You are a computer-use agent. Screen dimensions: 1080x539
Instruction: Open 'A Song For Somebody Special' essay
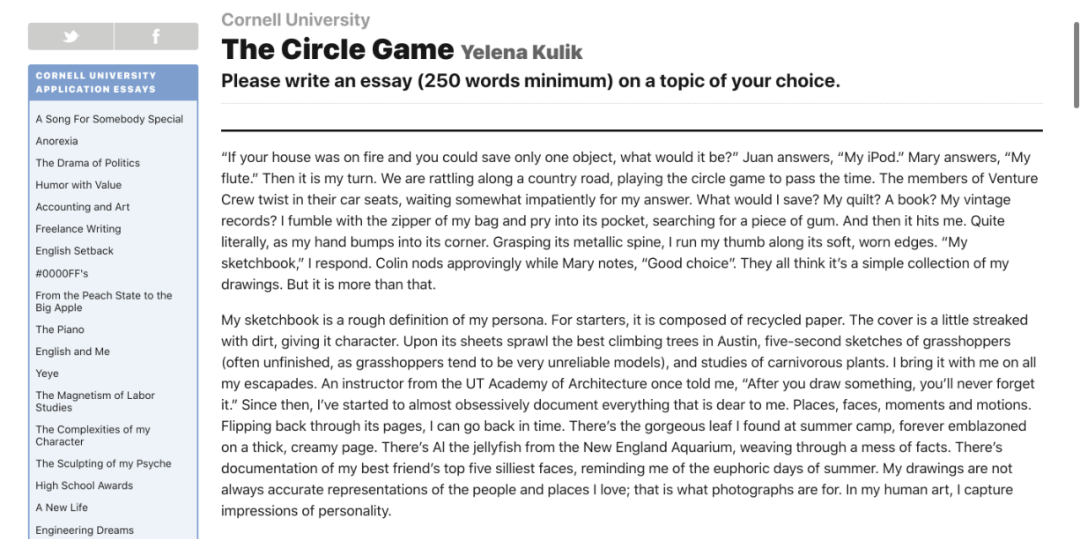pos(109,119)
